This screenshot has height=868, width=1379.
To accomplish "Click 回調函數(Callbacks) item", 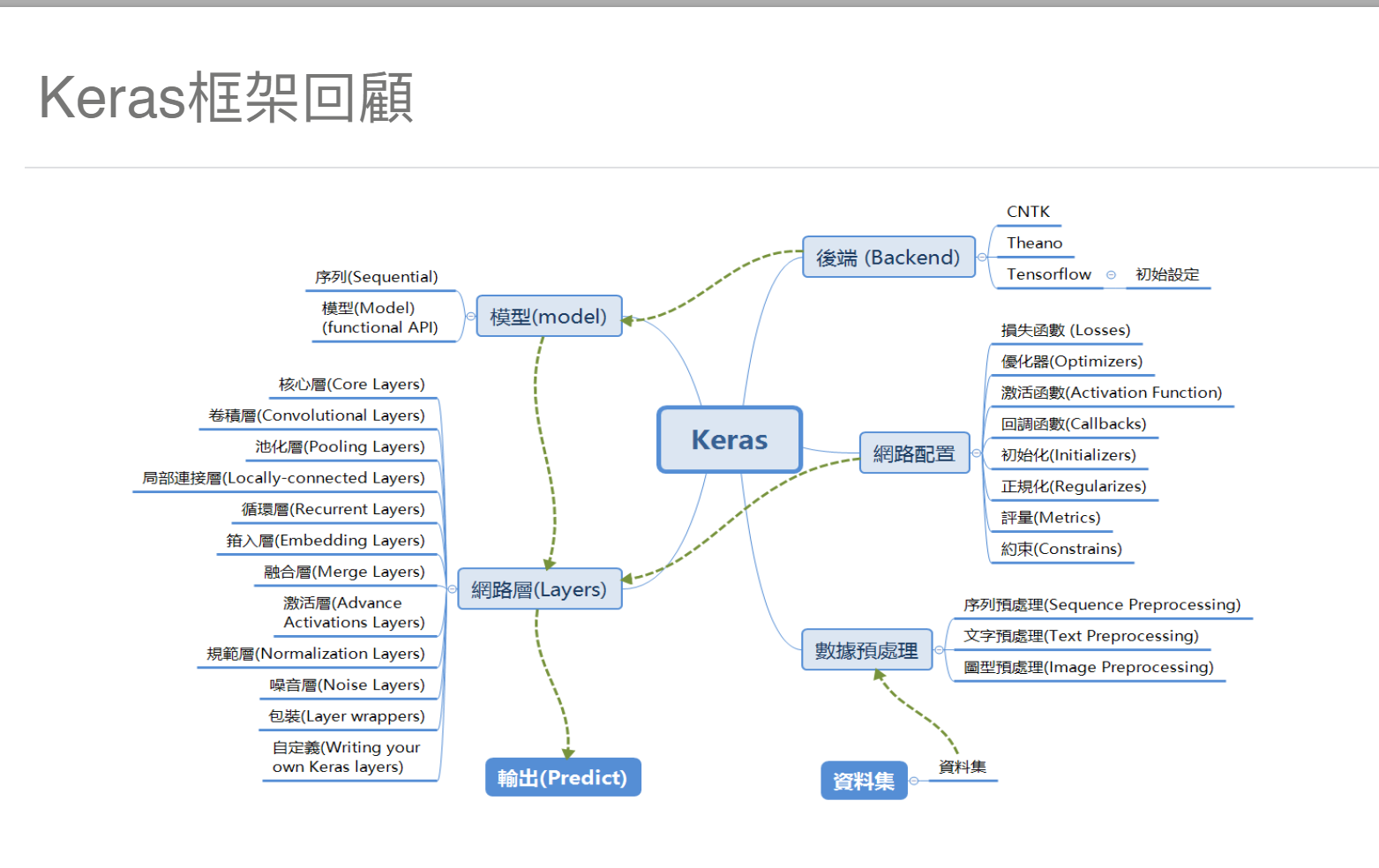I will tap(1073, 423).
